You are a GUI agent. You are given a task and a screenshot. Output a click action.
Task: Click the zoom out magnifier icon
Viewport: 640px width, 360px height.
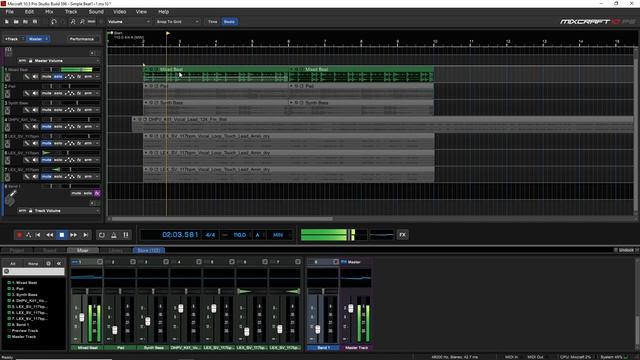click(x=82, y=22)
